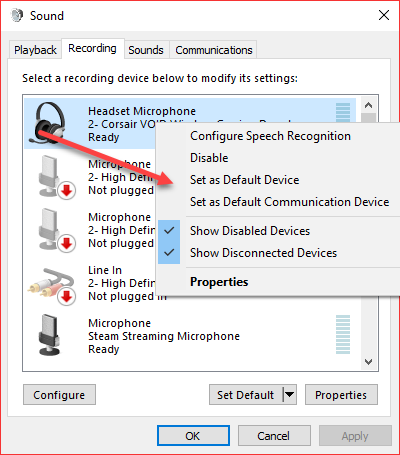Select Disable in the context menu
This screenshot has height=455, width=400.
[x=209, y=158]
